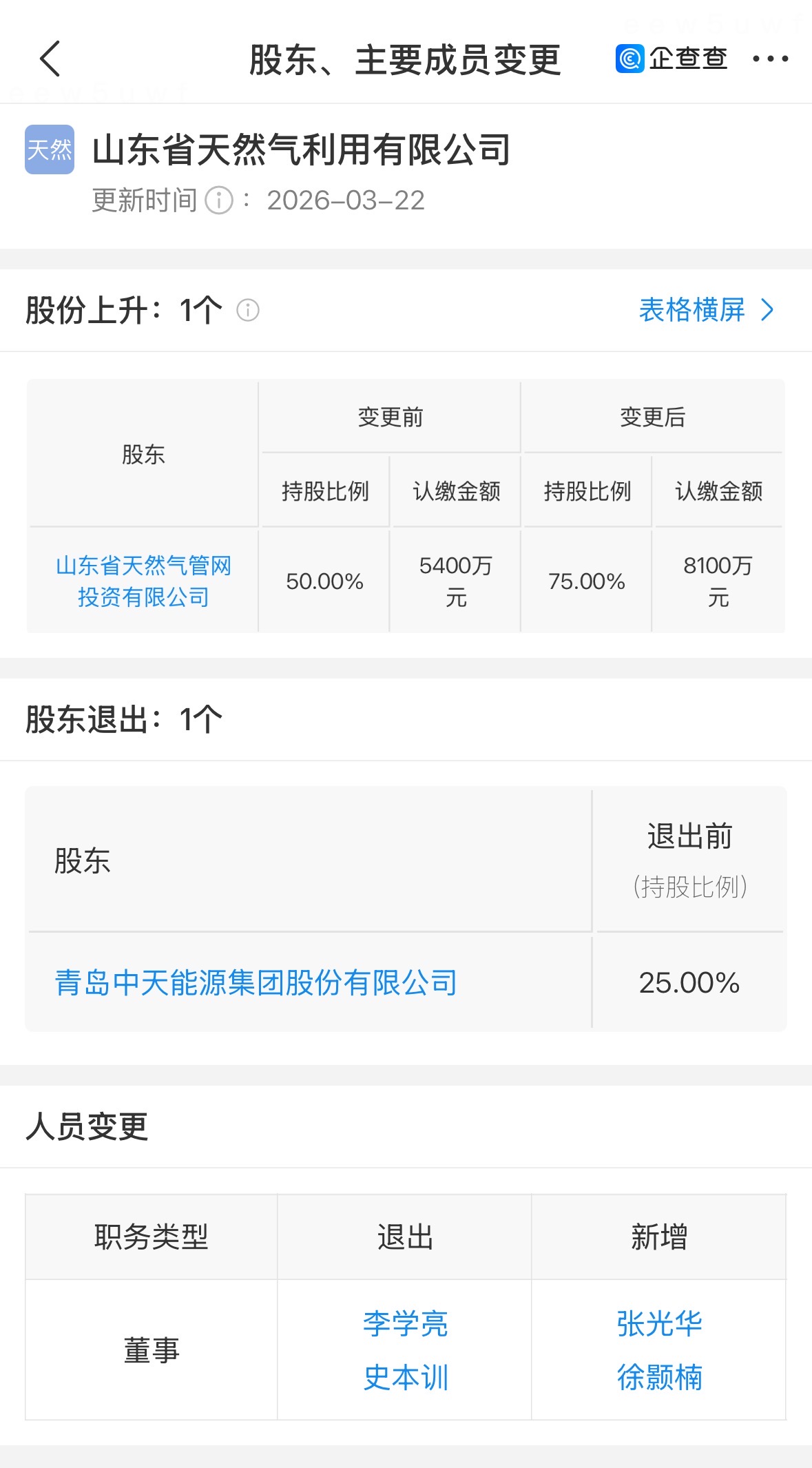
Task: Tap the 企查查 logo icon
Action: tap(629, 59)
